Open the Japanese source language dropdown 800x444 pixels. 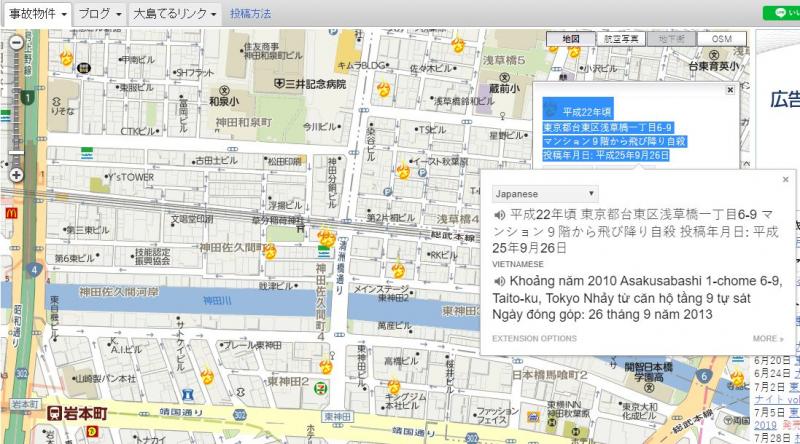point(545,194)
